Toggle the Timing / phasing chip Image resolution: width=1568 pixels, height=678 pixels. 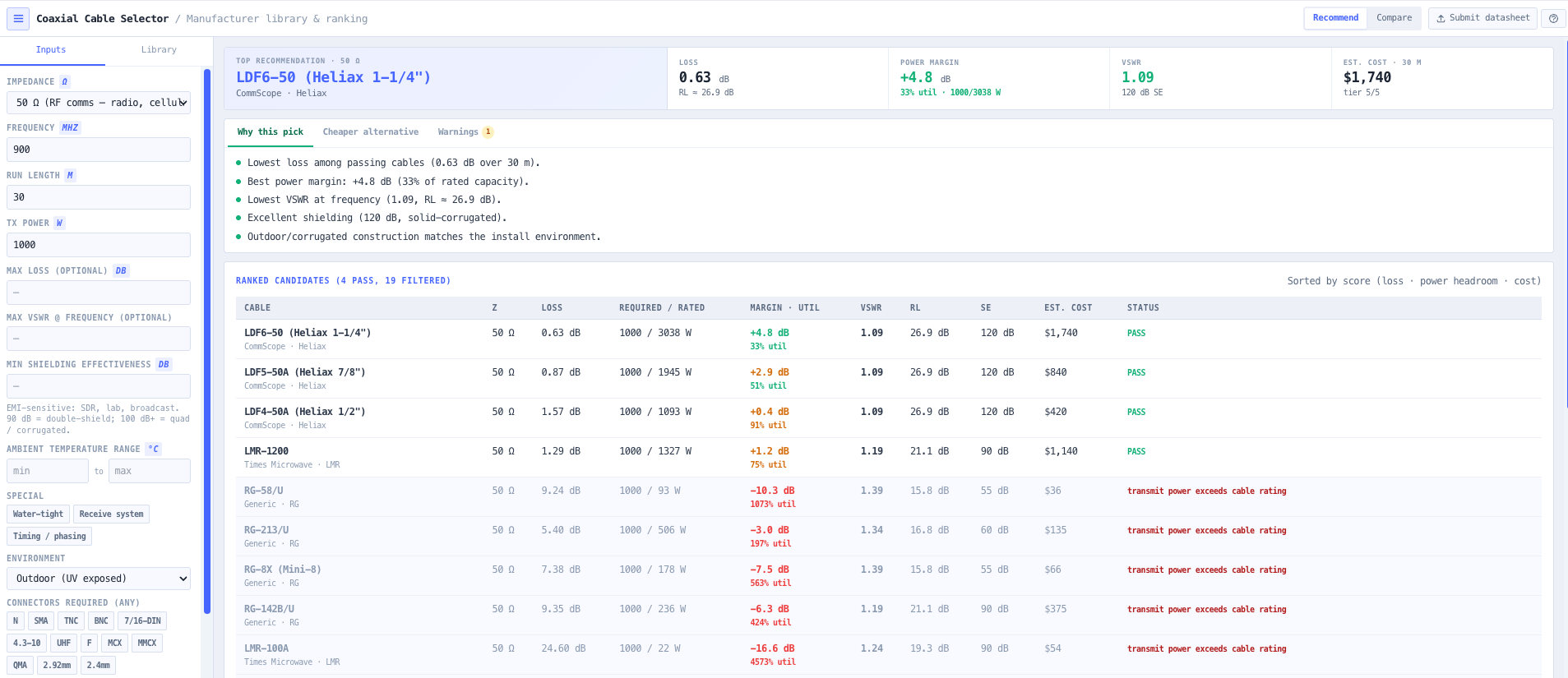tap(49, 537)
